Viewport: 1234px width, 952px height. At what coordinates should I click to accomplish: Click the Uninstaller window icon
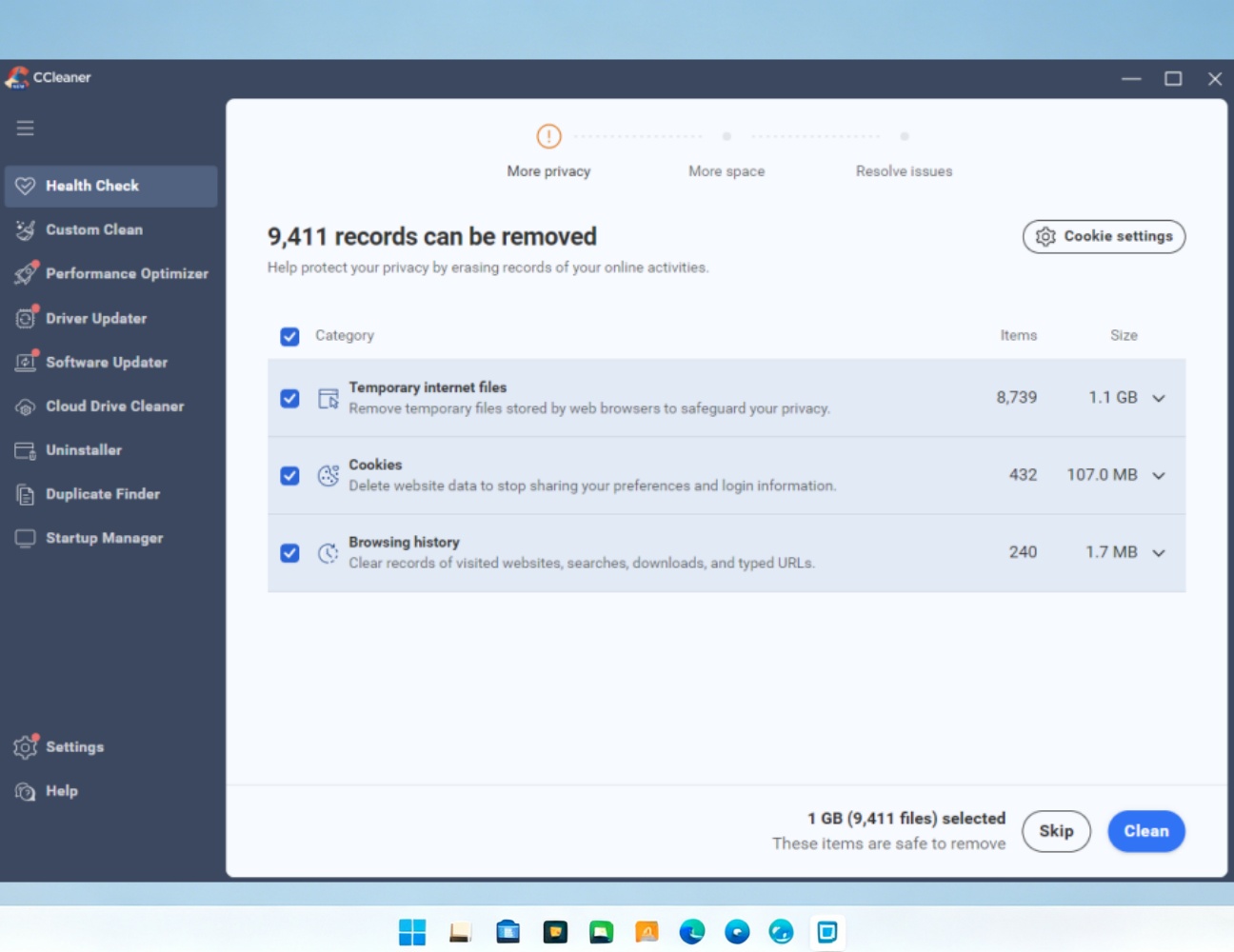tap(25, 450)
